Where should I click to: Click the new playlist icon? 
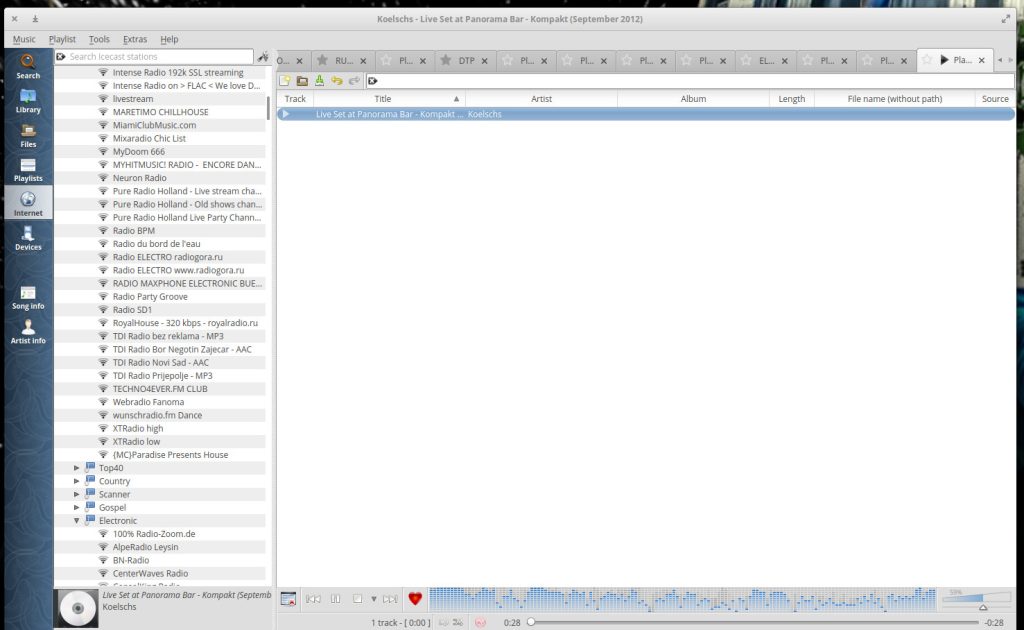[x=285, y=81]
